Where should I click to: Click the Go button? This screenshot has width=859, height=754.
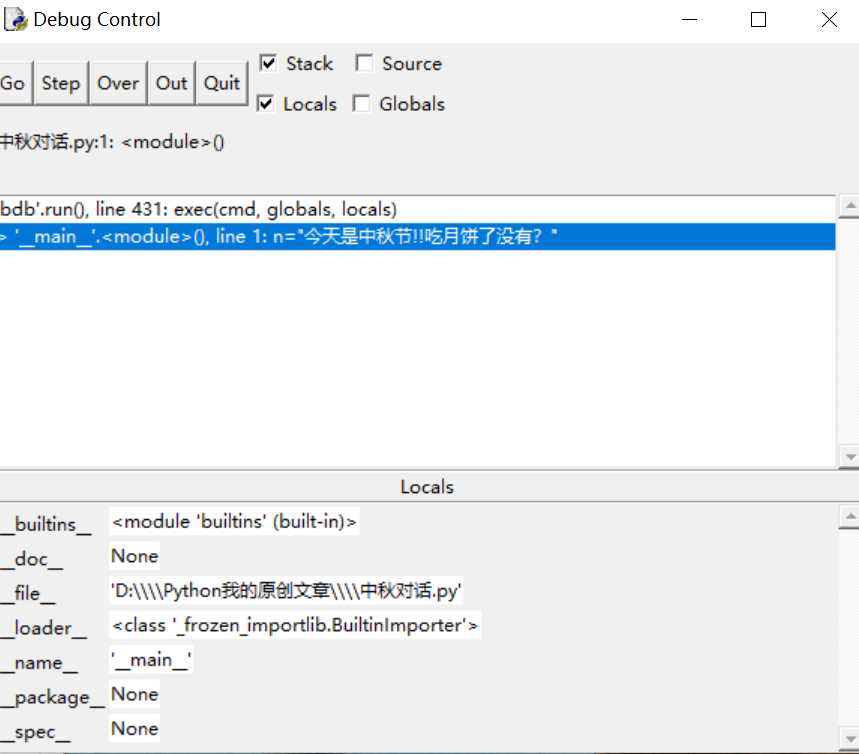coord(14,83)
